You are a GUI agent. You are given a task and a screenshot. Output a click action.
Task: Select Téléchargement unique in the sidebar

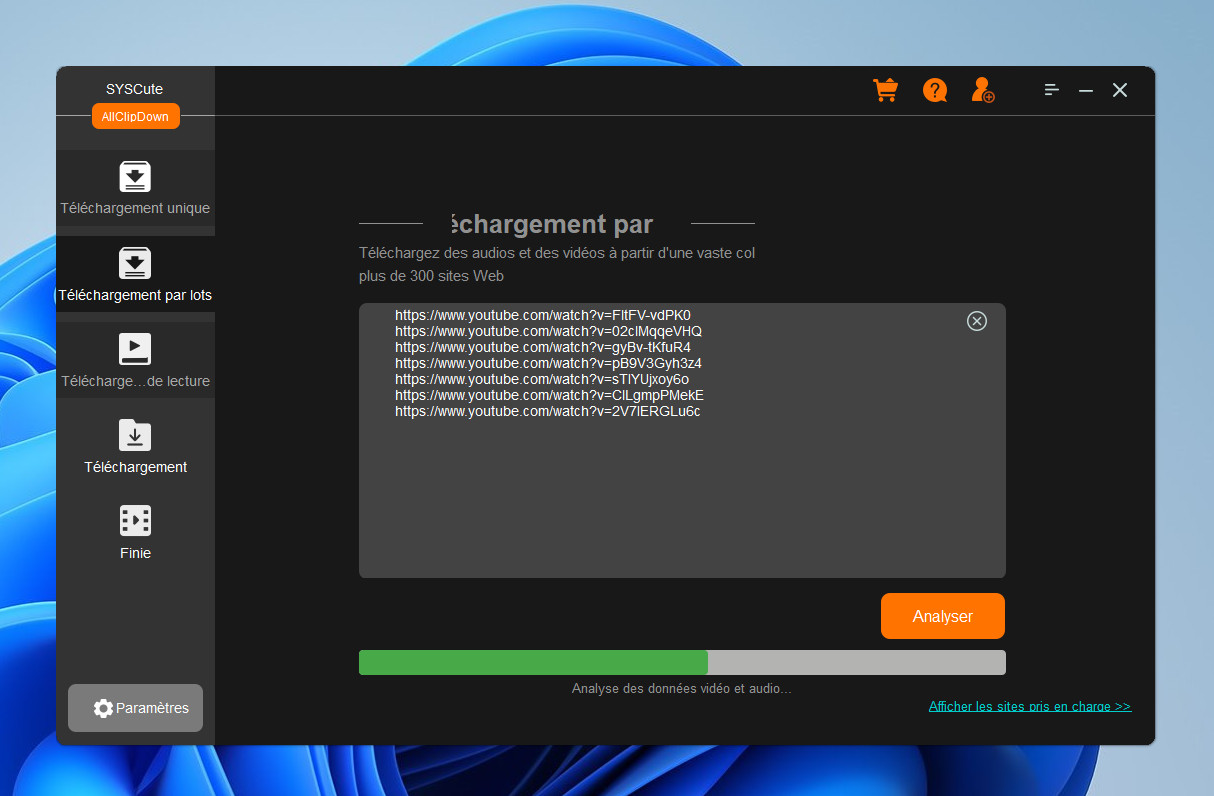(x=135, y=189)
